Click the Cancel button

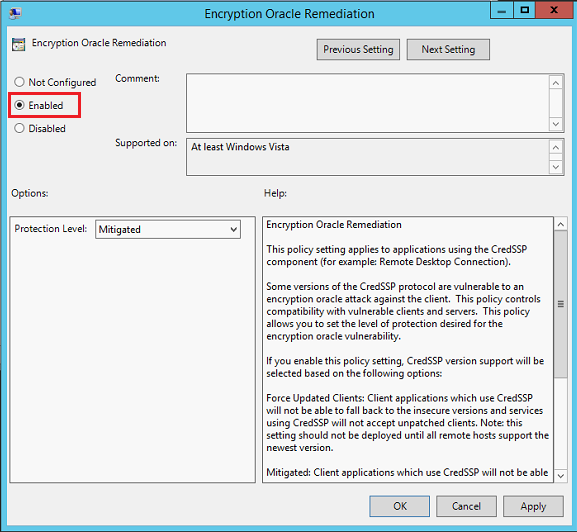[466, 506]
